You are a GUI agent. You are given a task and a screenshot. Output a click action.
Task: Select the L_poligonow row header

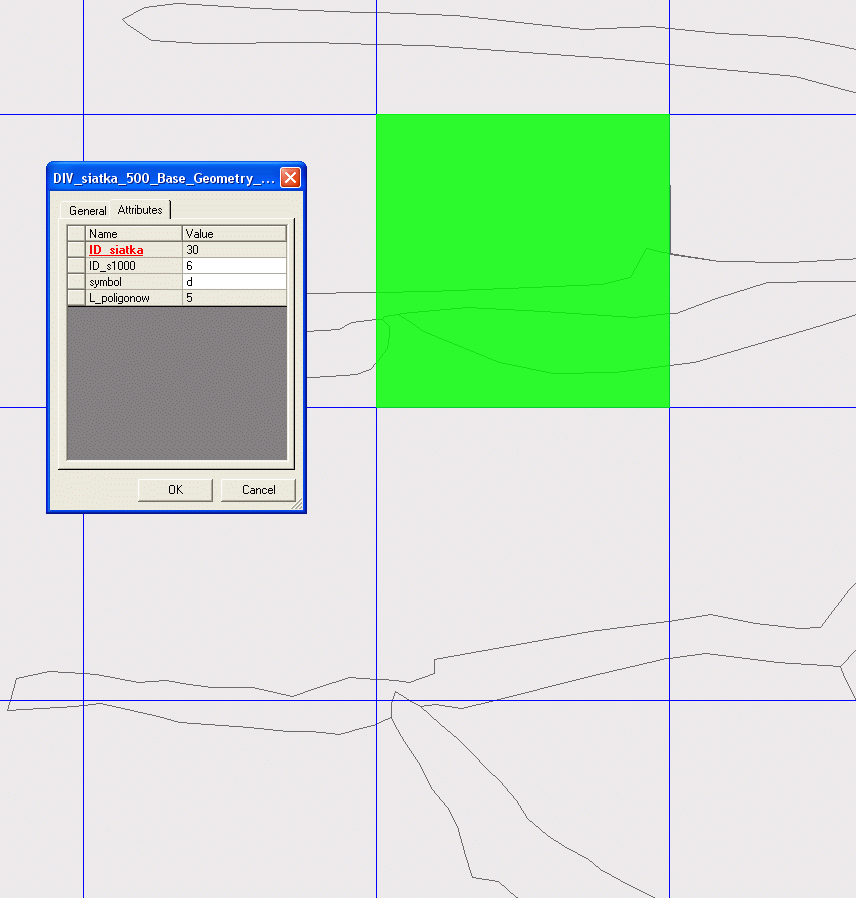(76, 298)
